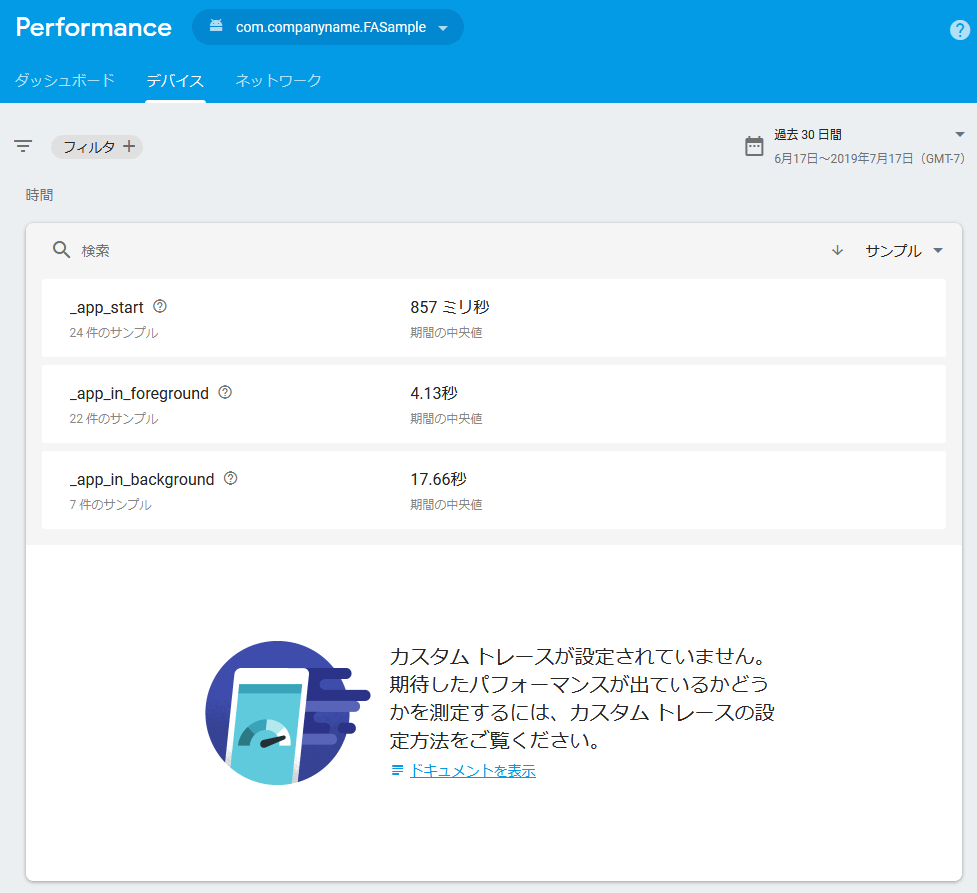Open help via the question mark icon

click(958, 29)
